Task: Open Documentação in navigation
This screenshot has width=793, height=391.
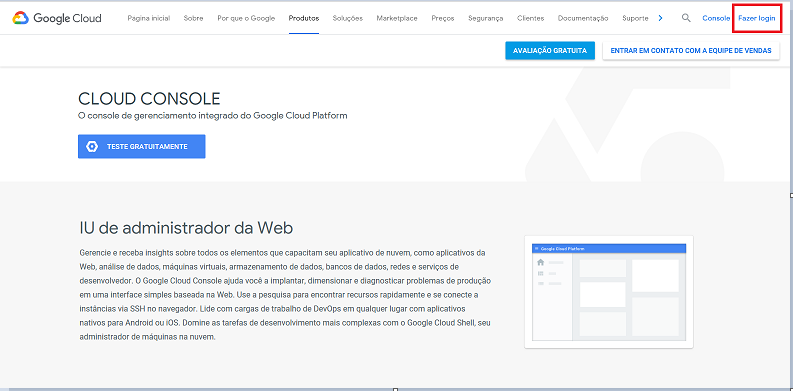Action: click(x=583, y=18)
